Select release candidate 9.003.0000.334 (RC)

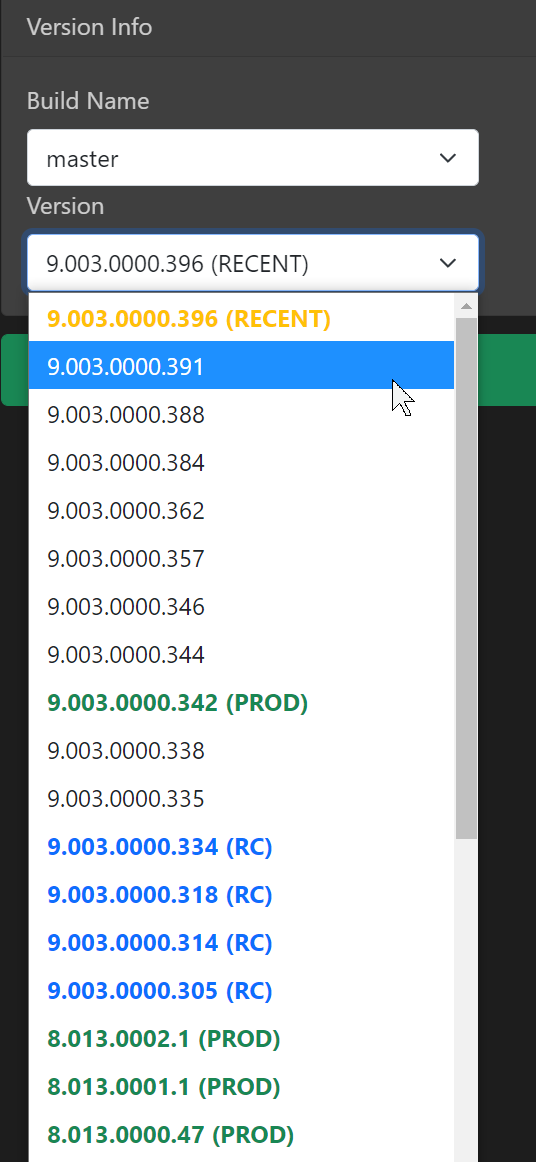[x=242, y=846]
